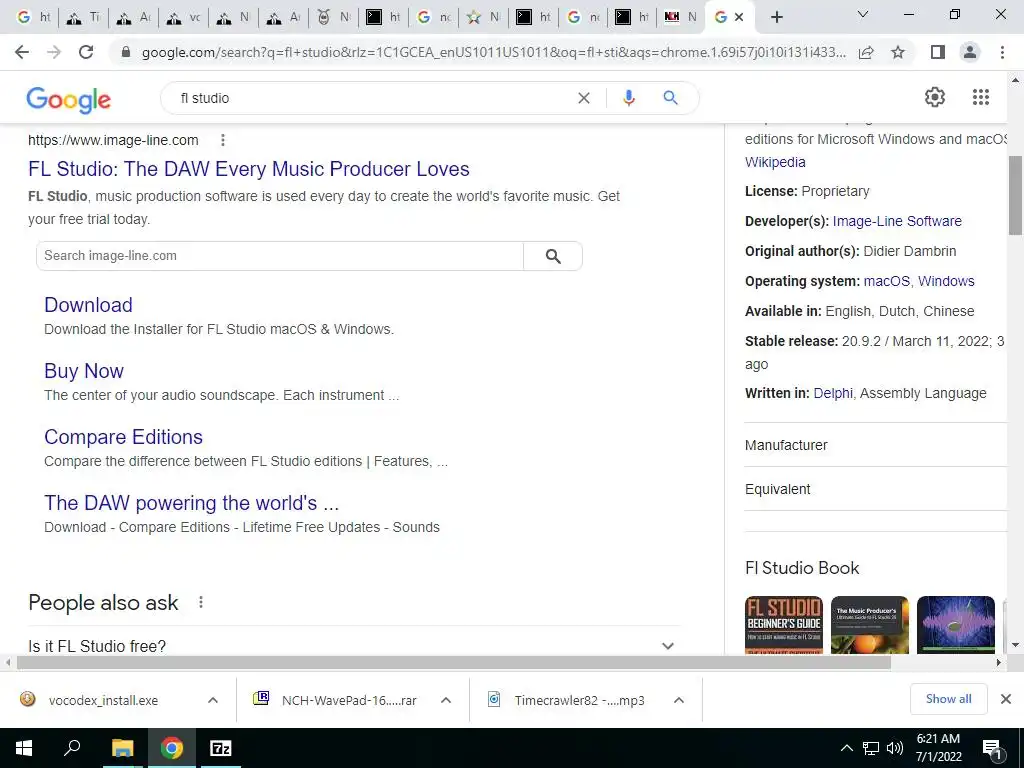Follow the Image-Line Software developer link
Screen dimensions: 1024x768
[897, 221]
